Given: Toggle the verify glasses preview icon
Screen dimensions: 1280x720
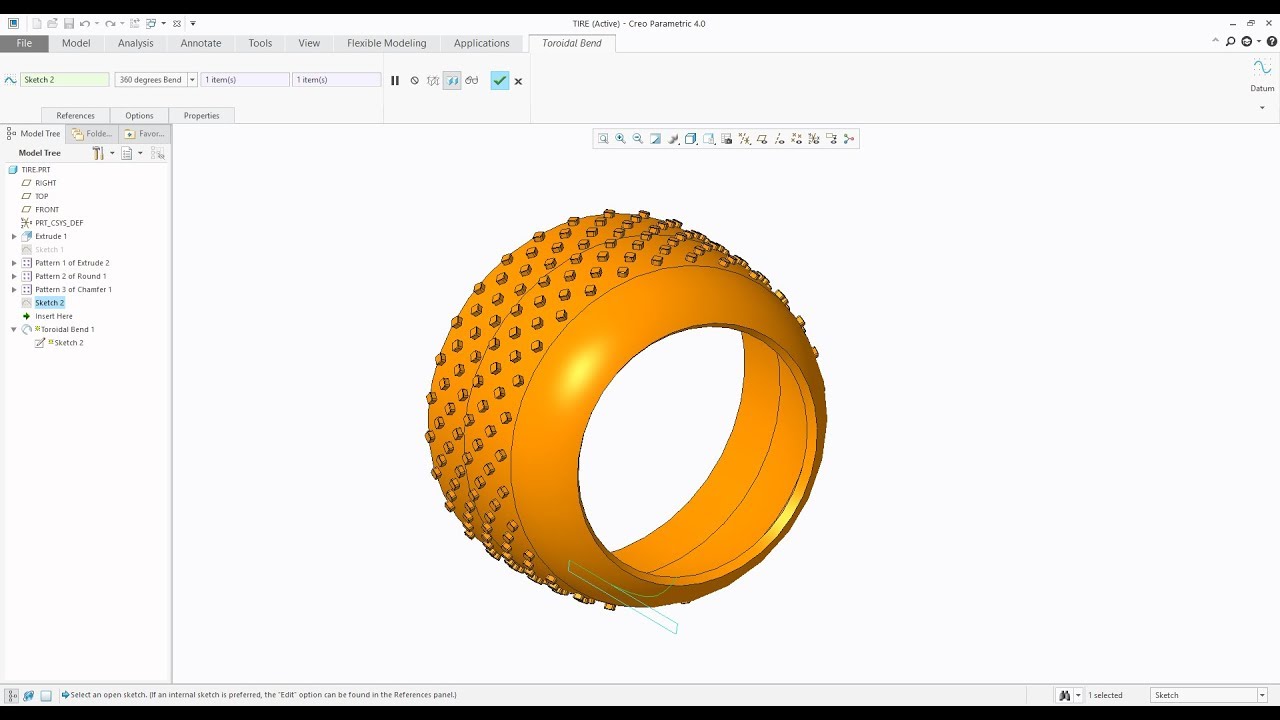Looking at the screenshot, I should [x=471, y=81].
